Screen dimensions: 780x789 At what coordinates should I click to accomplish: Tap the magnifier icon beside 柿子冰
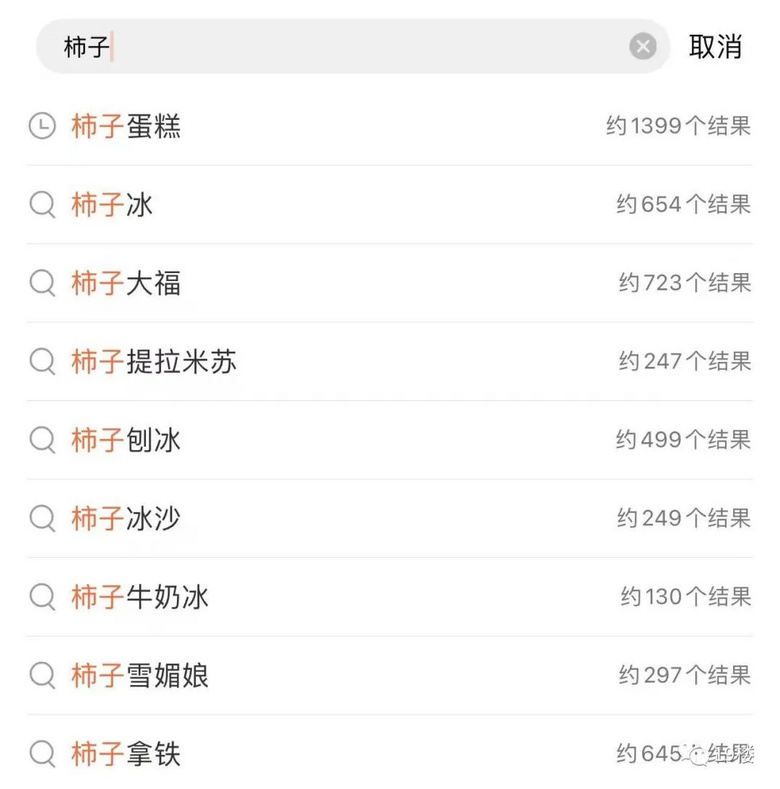pos(42,204)
